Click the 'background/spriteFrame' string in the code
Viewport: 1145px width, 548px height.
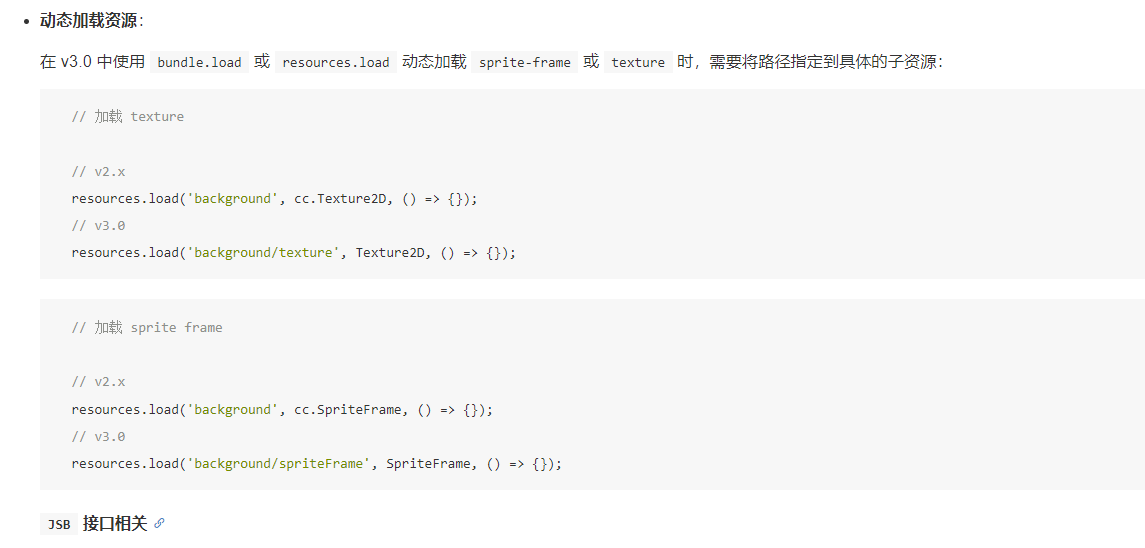pyautogui.click(x=278, y=464)
